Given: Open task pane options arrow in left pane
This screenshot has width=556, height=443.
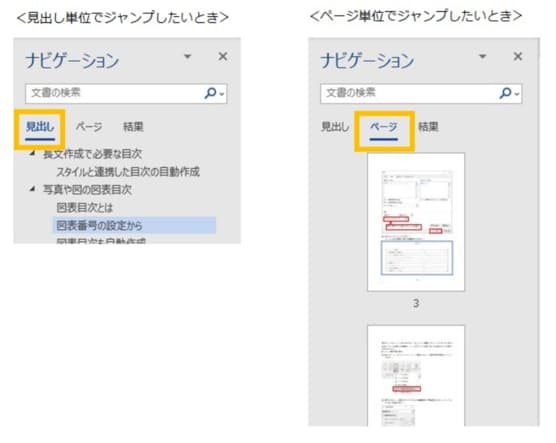Looking at the screenshot, I should click(x=188, y=56).
